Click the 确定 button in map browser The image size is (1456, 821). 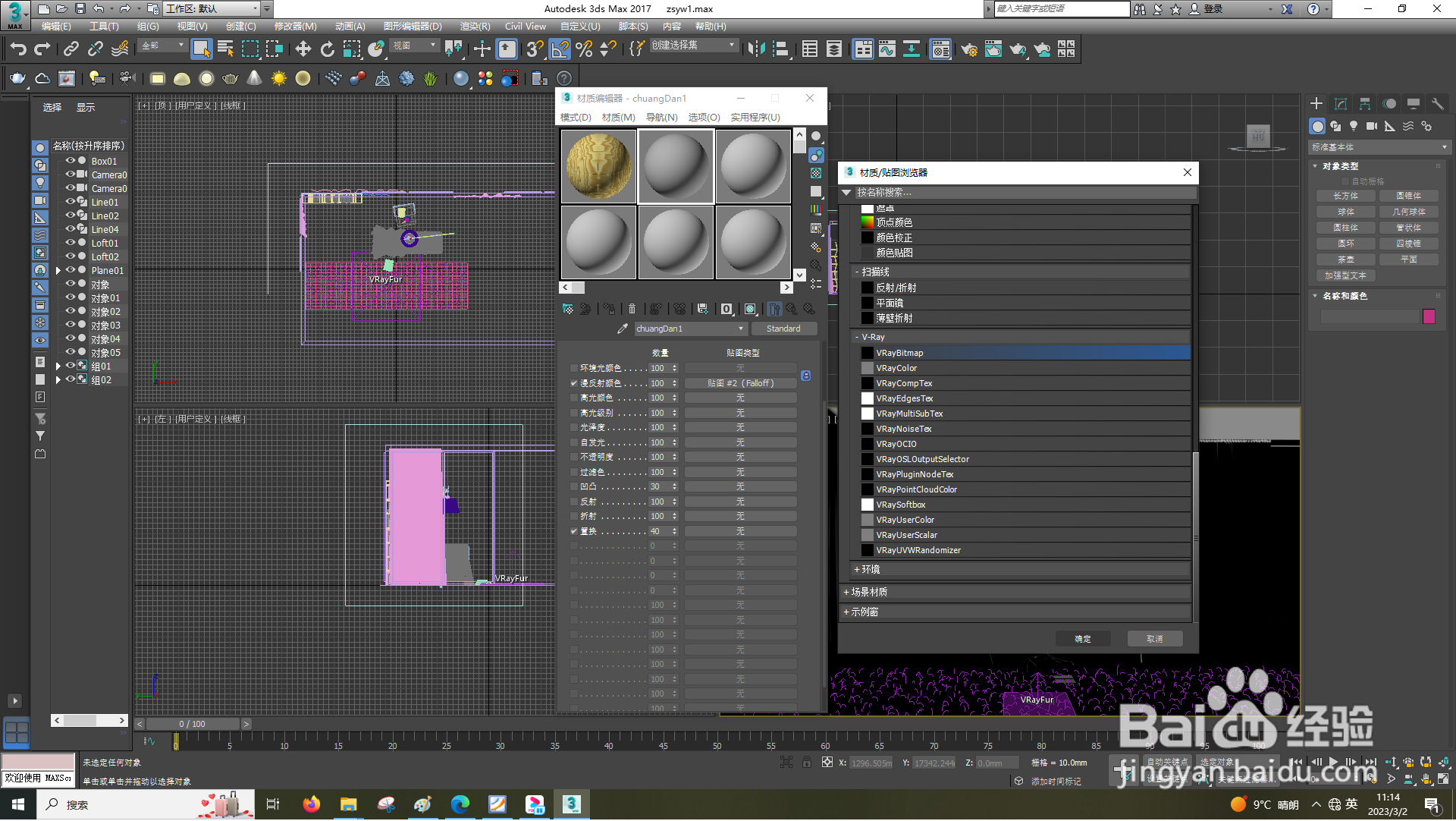click(1083, 639)
